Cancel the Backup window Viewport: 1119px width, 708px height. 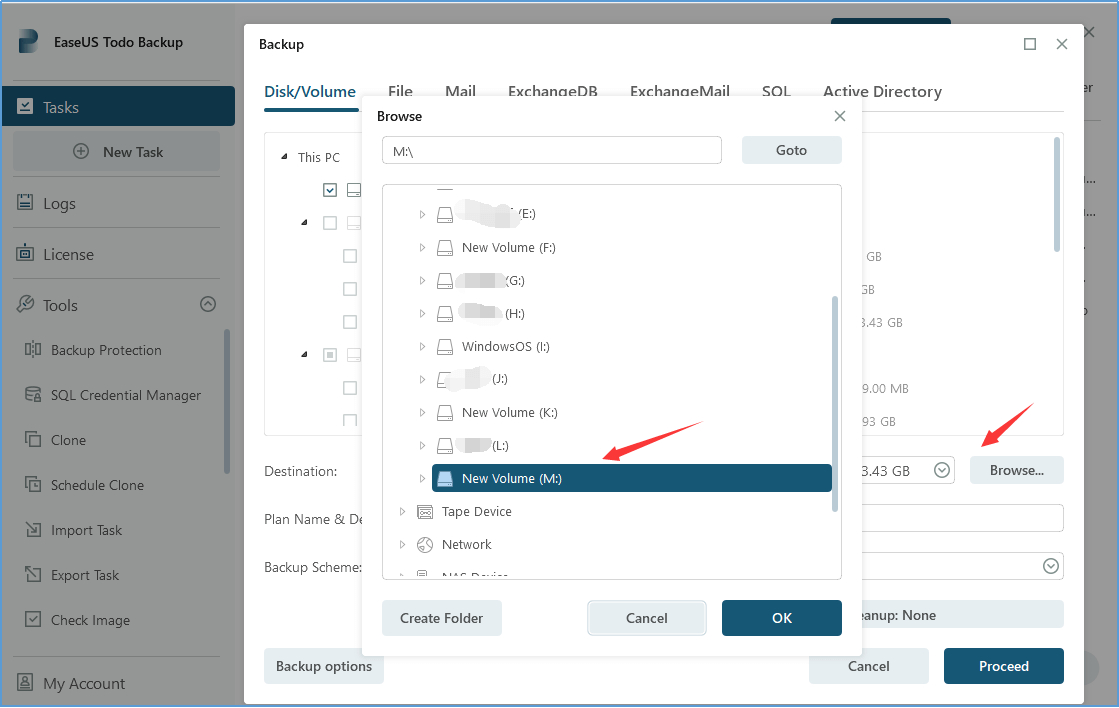click(869, 666)
